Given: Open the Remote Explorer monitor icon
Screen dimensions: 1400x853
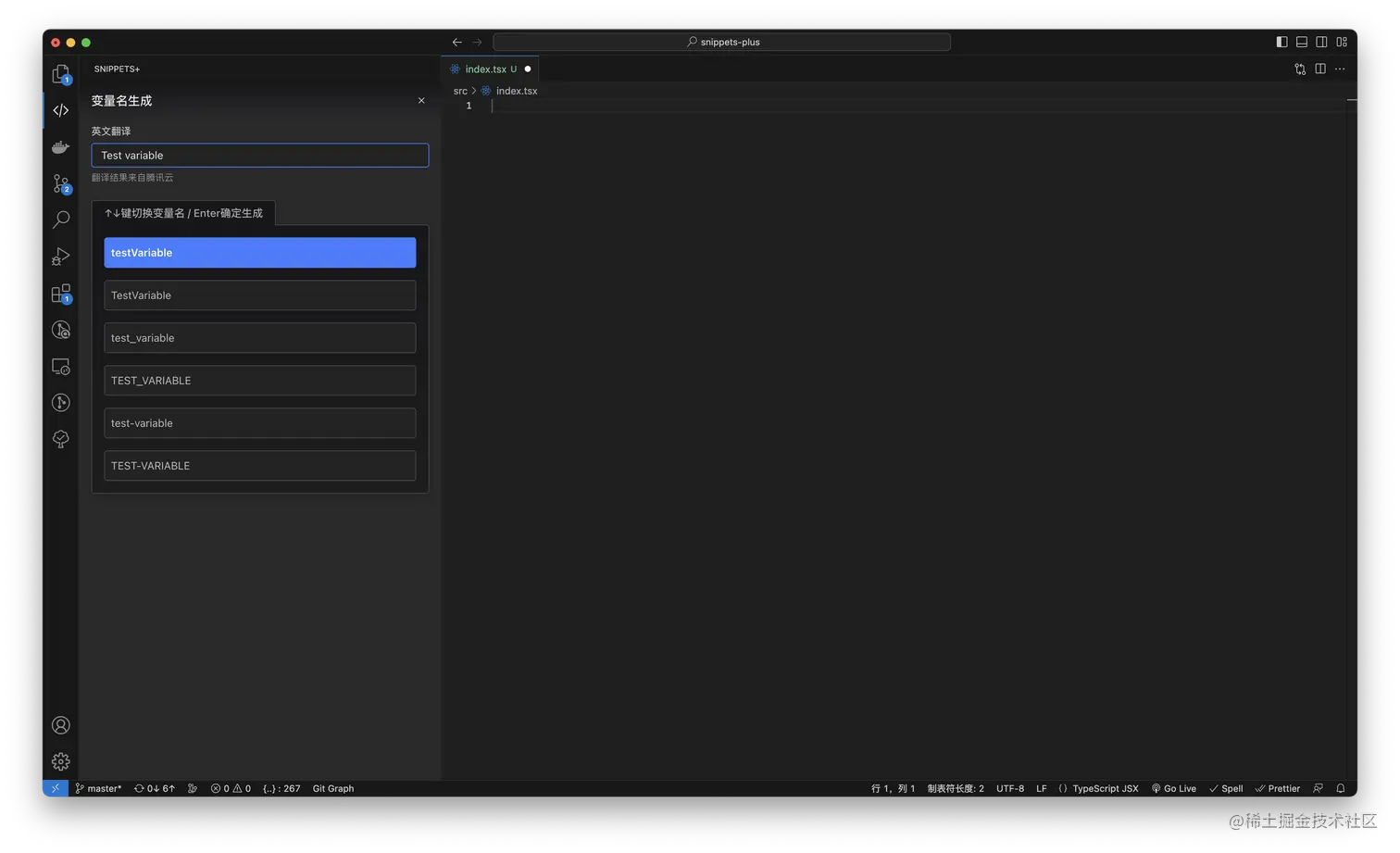Looking at the screenshot, I should pos(61,367).
